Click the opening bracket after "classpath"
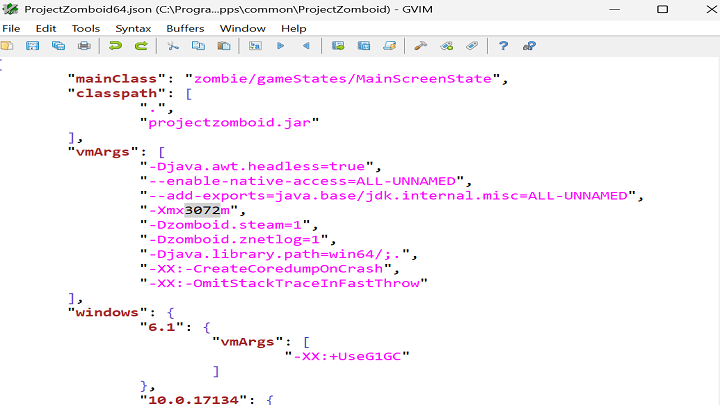 189,94
